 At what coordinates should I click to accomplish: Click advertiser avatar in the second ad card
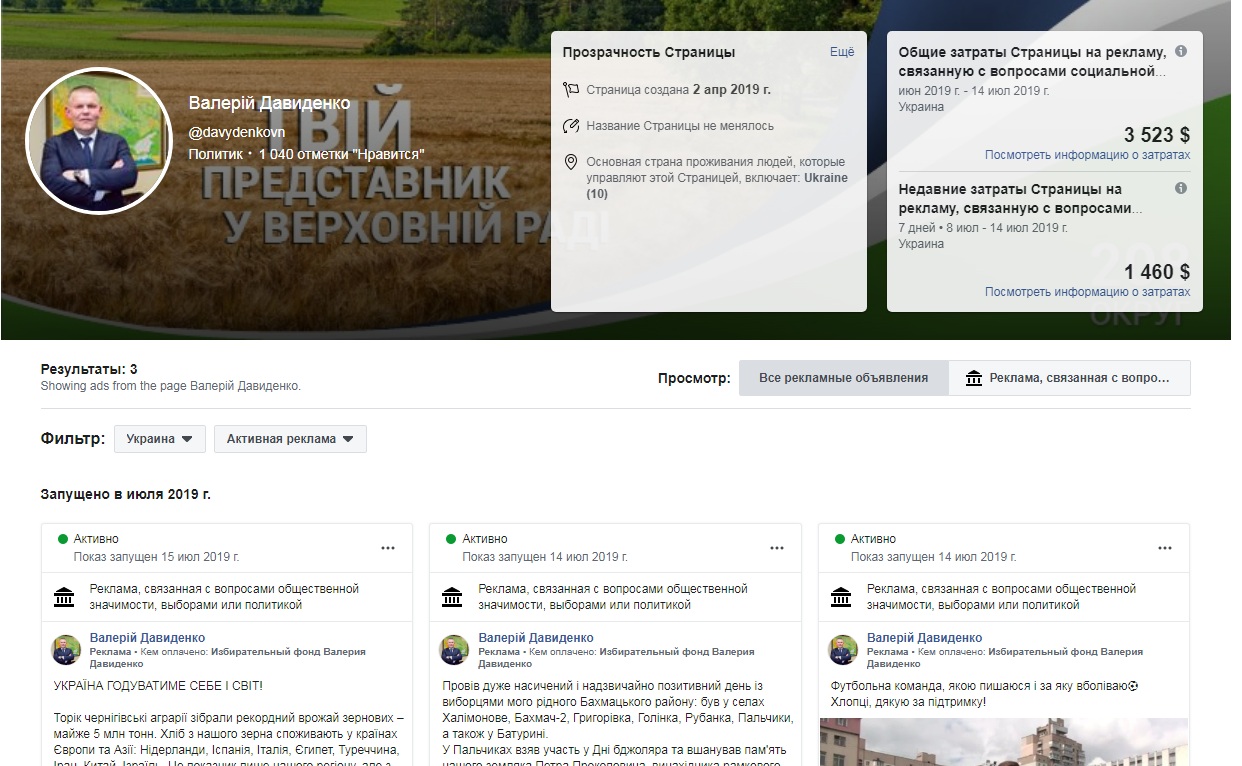tap(454, 650)
